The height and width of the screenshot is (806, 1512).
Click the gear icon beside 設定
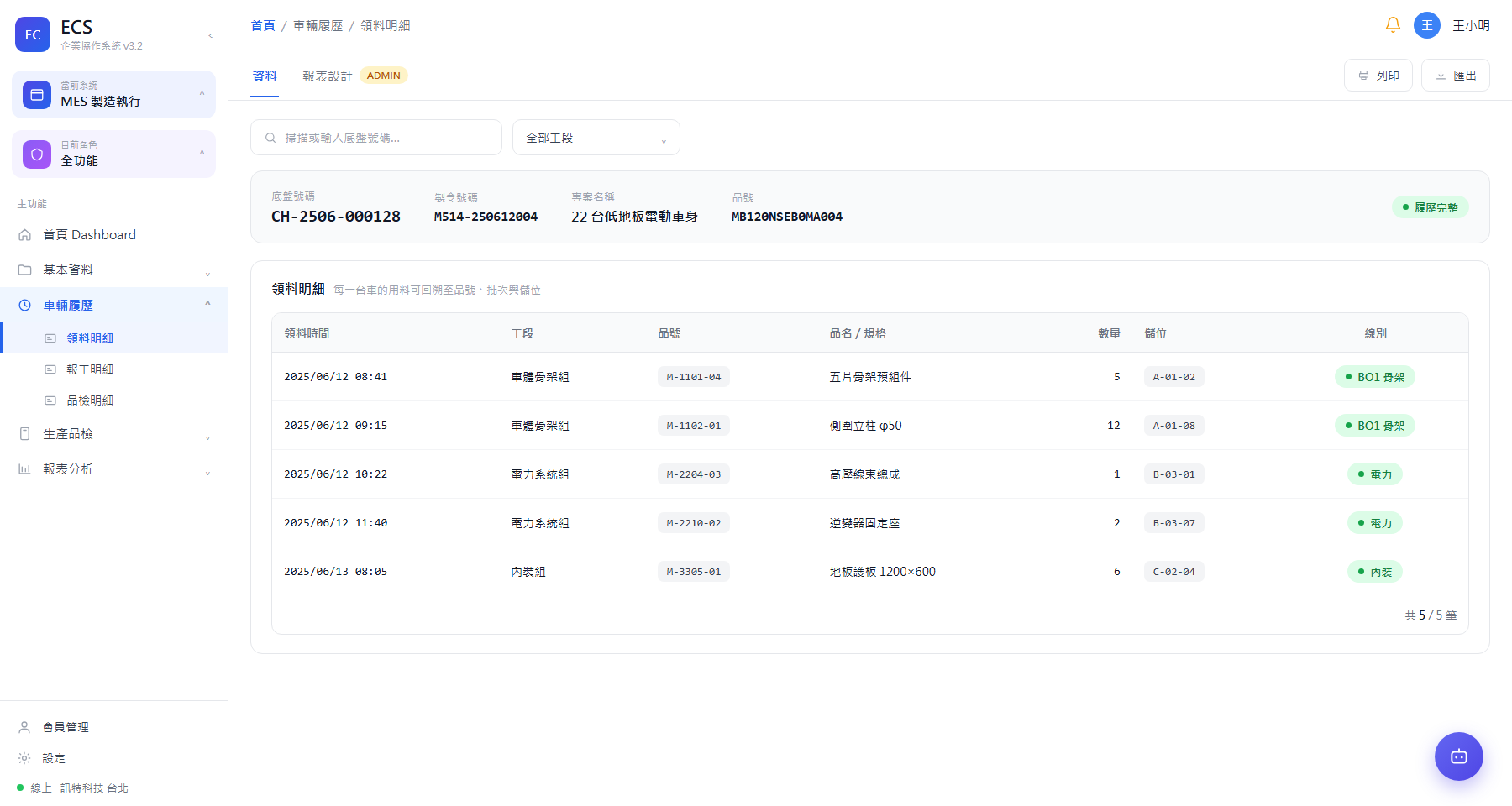[25, 758]
